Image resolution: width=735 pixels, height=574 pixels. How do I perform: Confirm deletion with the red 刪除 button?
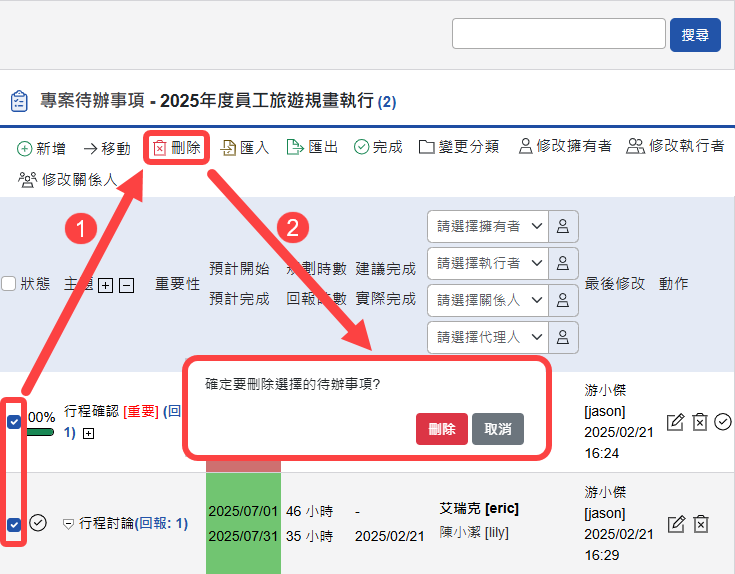tap(441, 429)
